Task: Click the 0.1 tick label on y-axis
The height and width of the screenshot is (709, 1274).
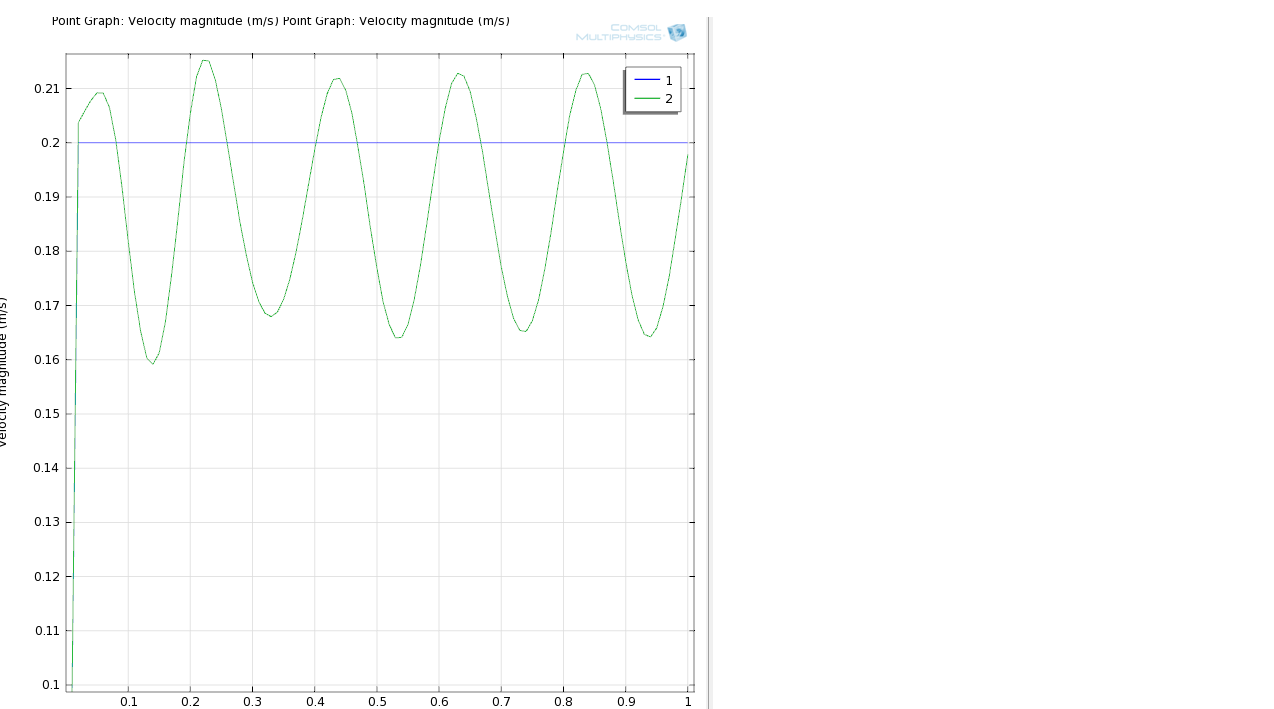Action: pyautogui.click(x=50, y=685)
